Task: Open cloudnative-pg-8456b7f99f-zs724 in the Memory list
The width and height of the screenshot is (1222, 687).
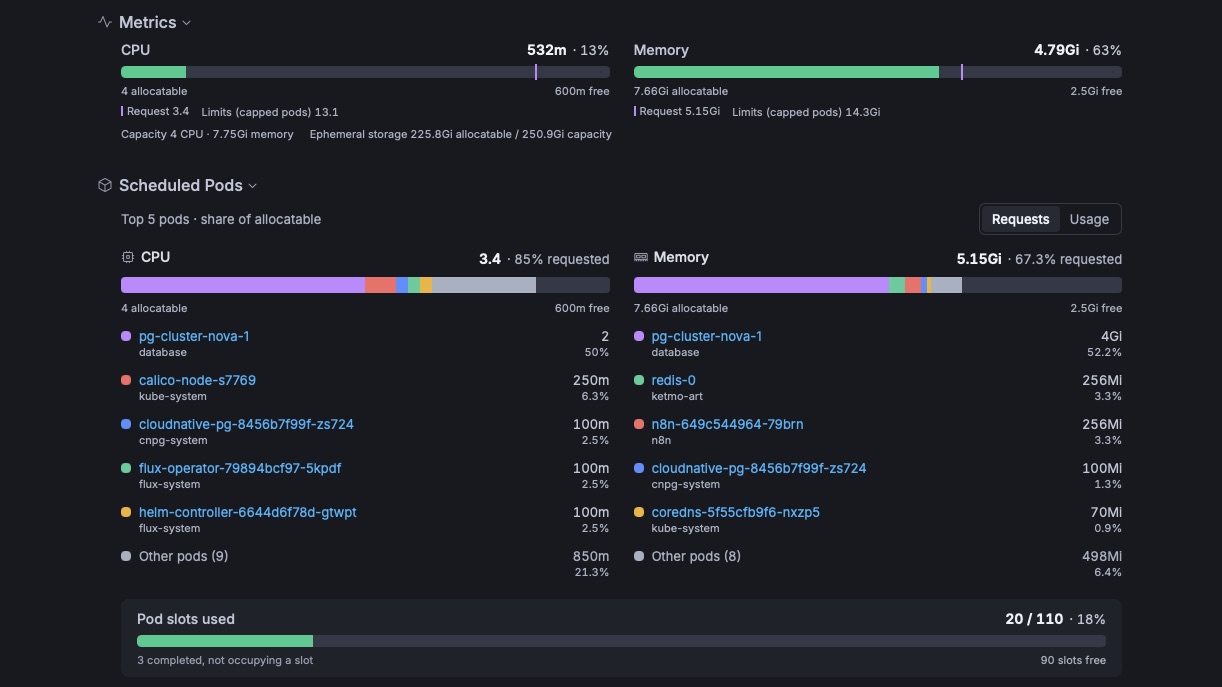Action: click(759, 468)
